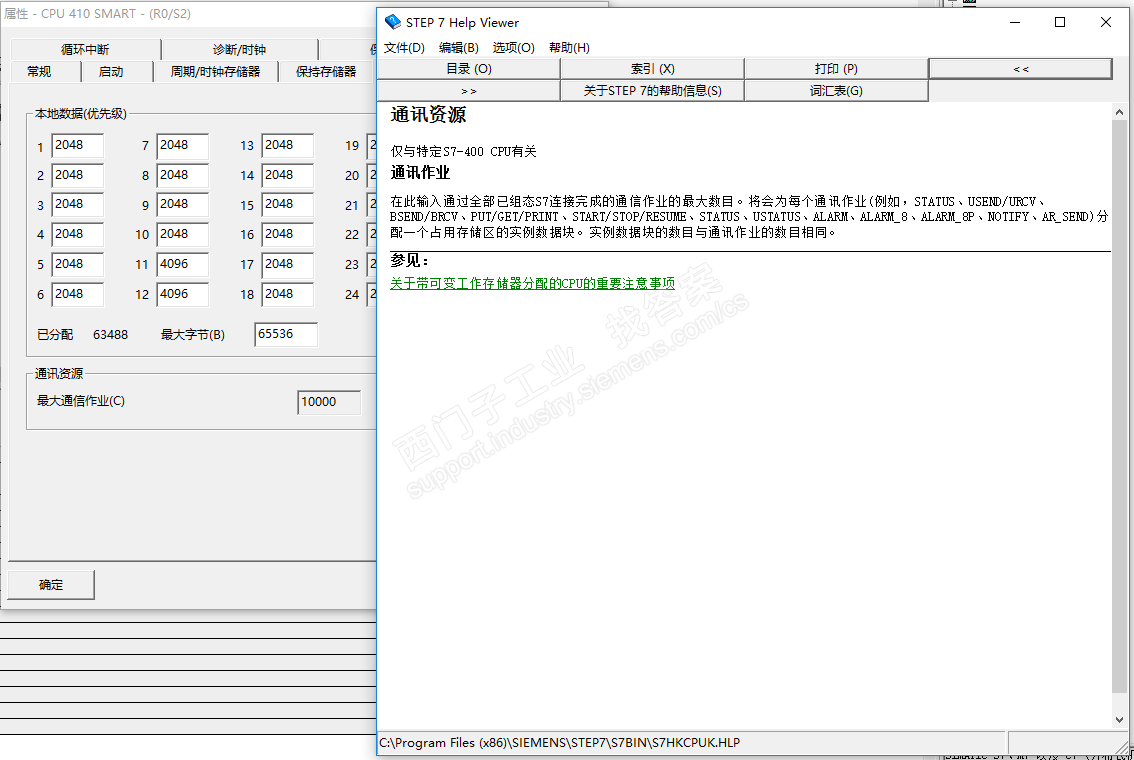Switch to the 常规 tab
This screenshot has height=760, width=1134.
point(39,72)
